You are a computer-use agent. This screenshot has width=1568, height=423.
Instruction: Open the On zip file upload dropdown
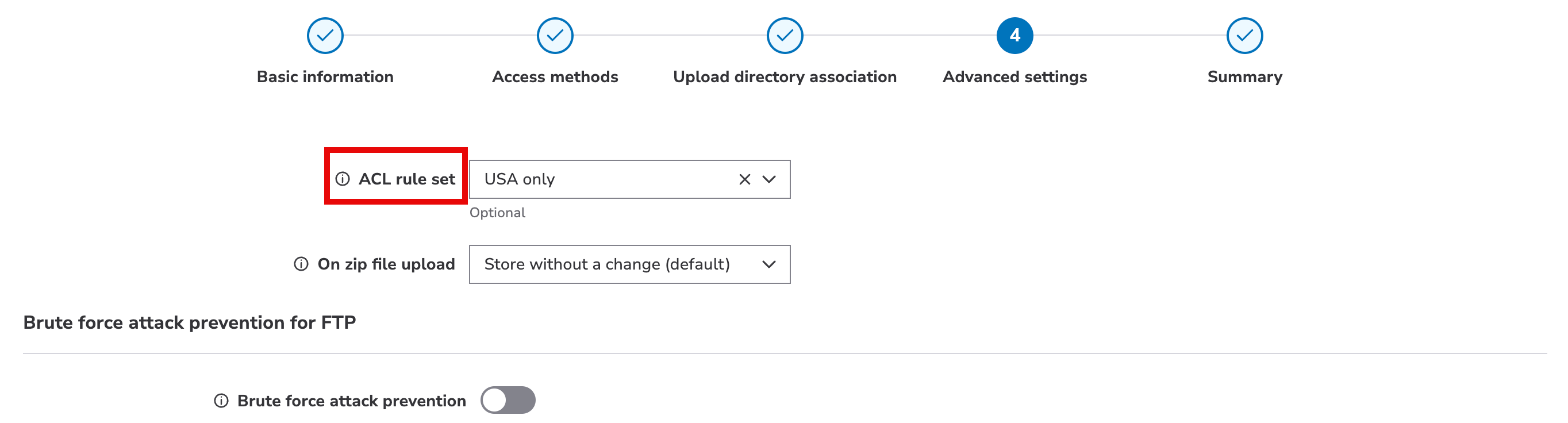(629, 264)
